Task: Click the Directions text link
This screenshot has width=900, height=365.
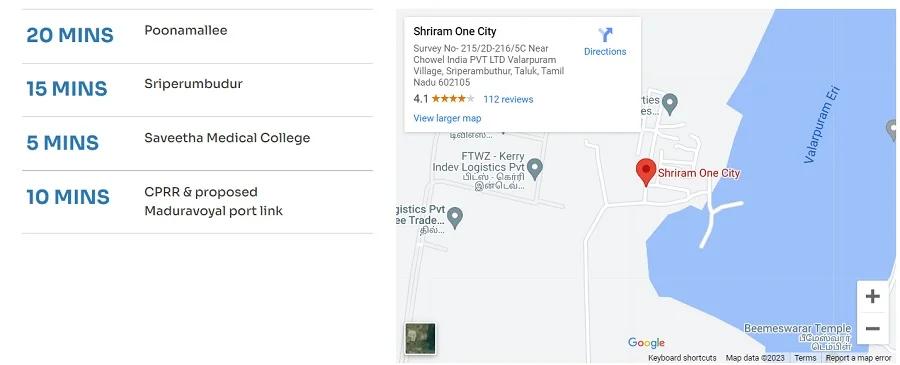Action: (605, 52)
